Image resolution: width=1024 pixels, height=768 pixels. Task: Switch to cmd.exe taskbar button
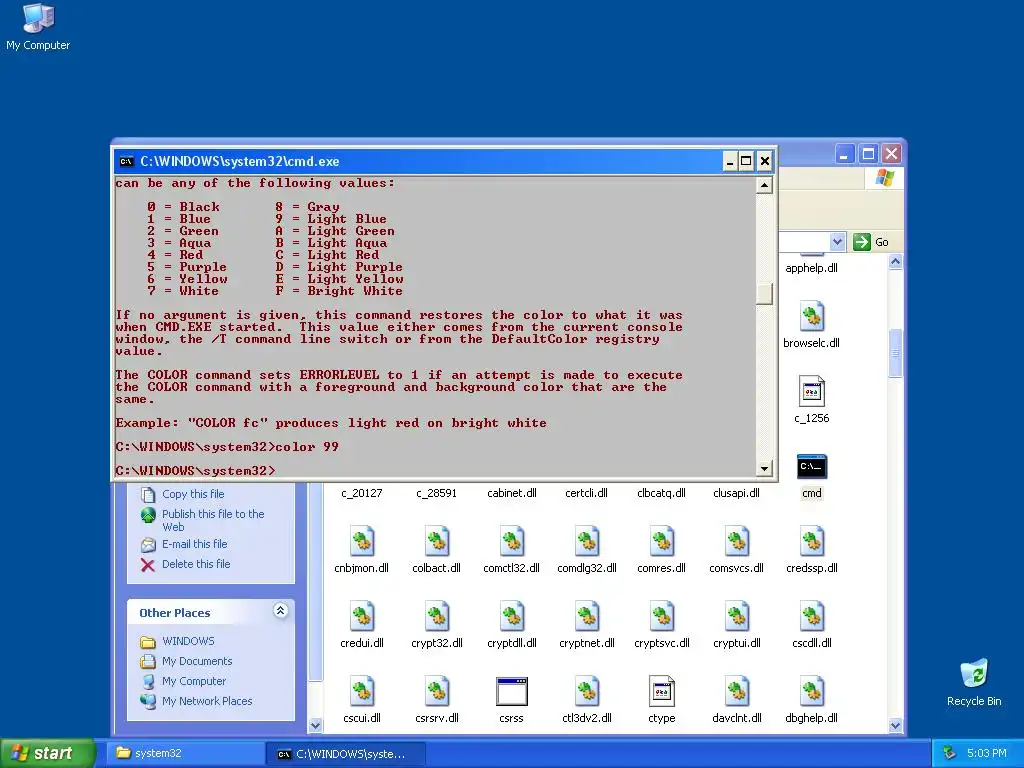tap(347, 754)
